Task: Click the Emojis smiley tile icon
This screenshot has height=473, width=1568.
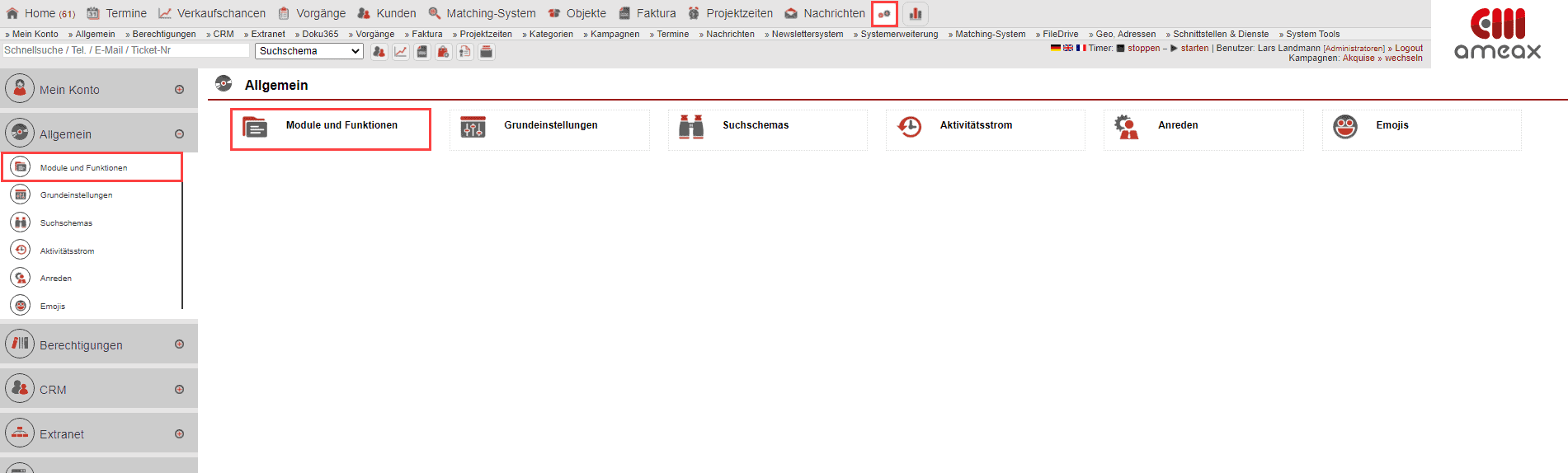Action: point(1345,127)
